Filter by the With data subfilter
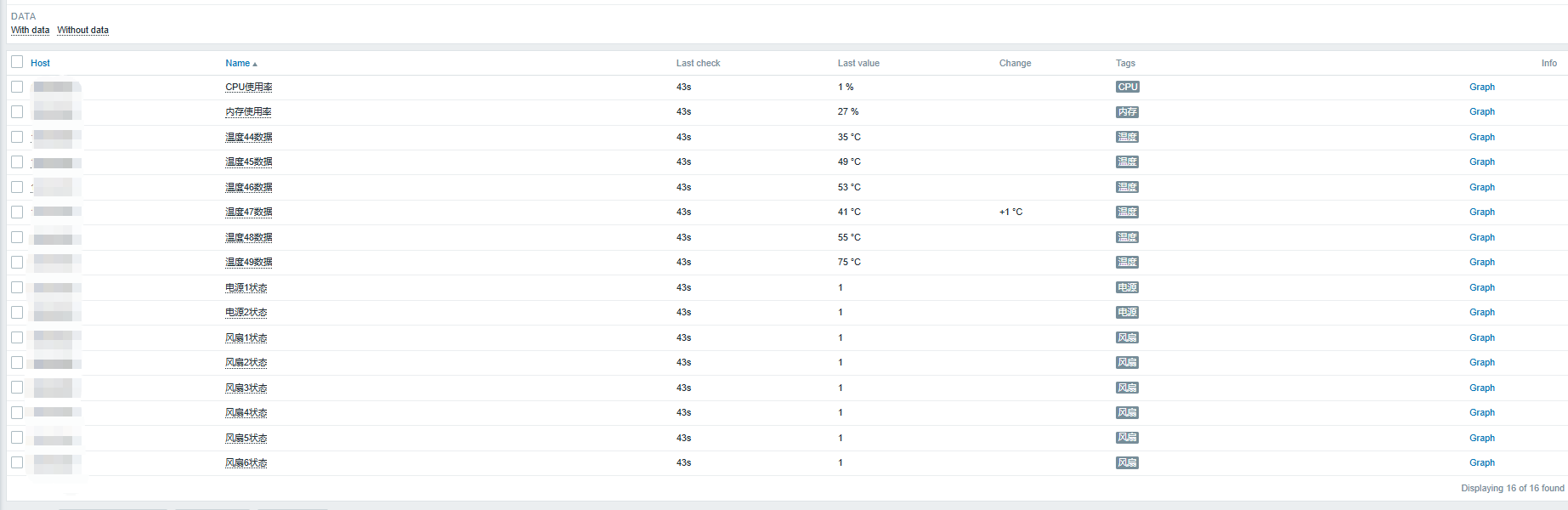Viewport: 1568px width, 510px height. click(x=30, y=30)
